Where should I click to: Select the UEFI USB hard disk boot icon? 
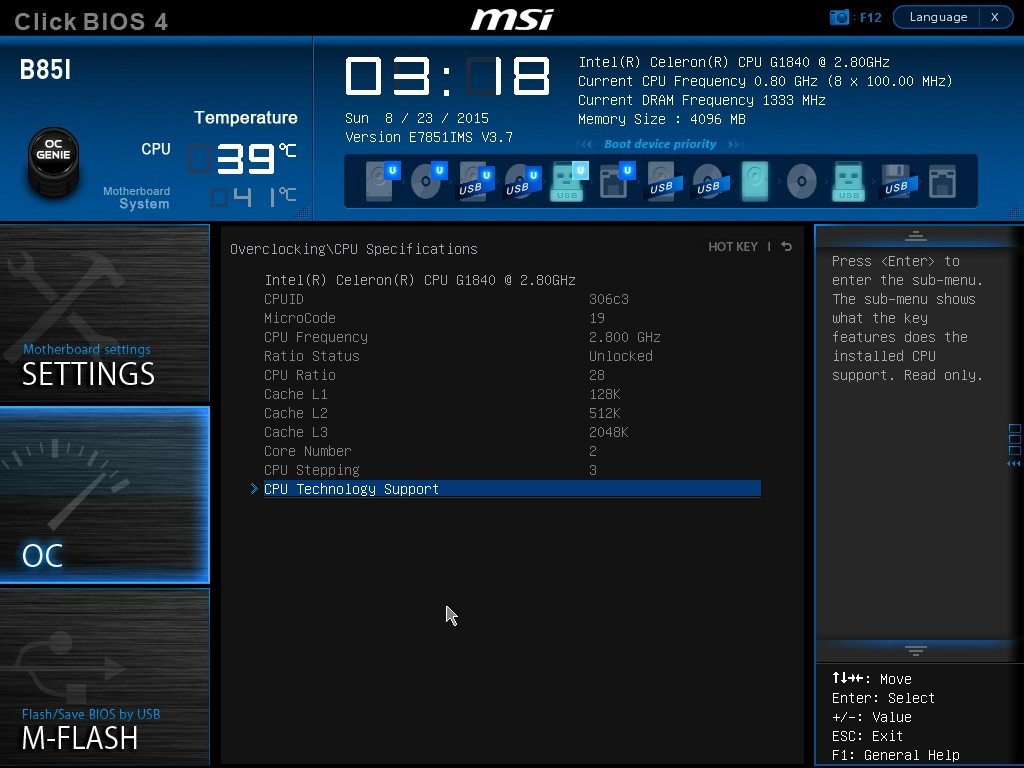point(476,181)
